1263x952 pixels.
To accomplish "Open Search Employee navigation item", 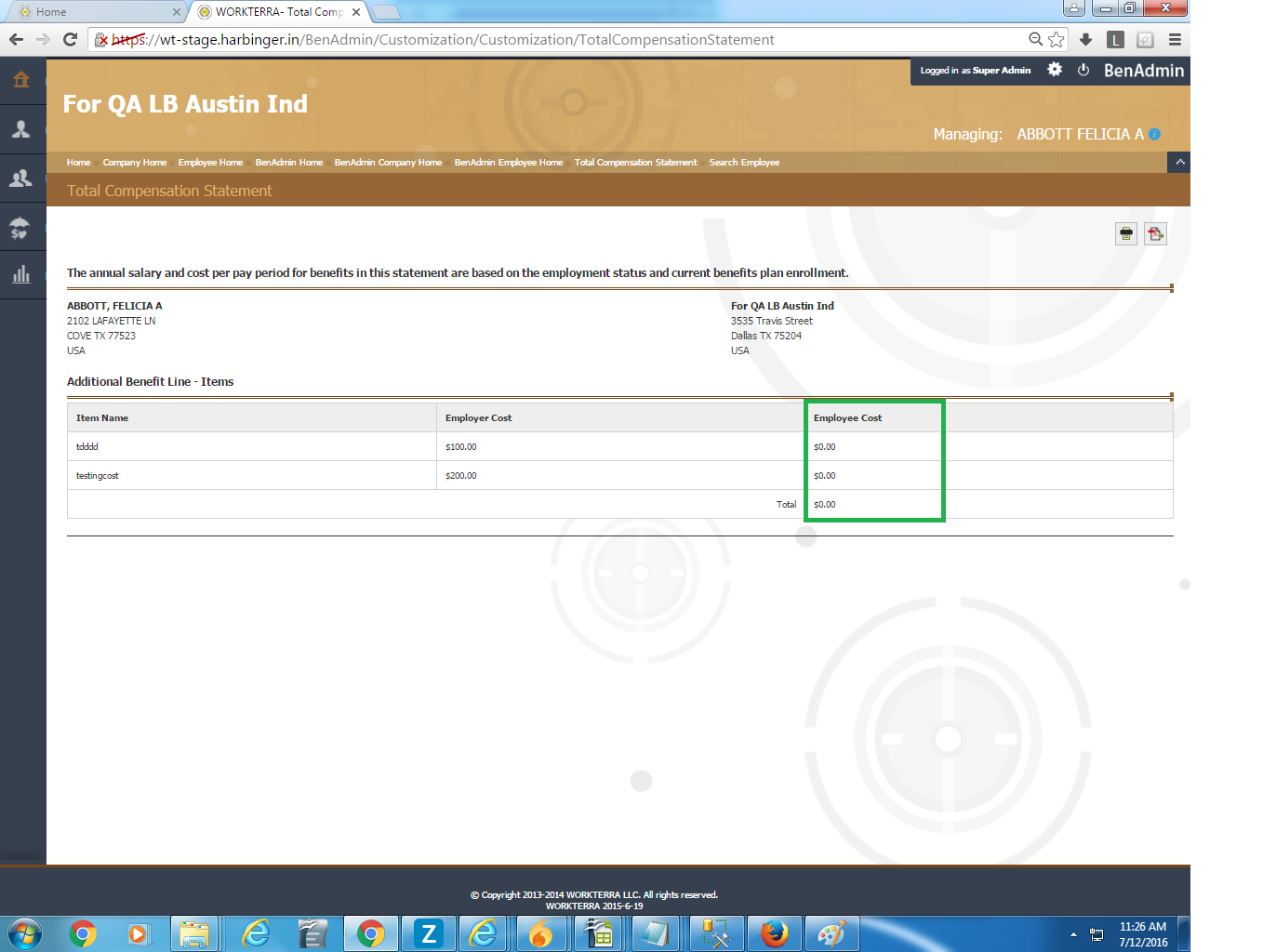I will [744, 163].
